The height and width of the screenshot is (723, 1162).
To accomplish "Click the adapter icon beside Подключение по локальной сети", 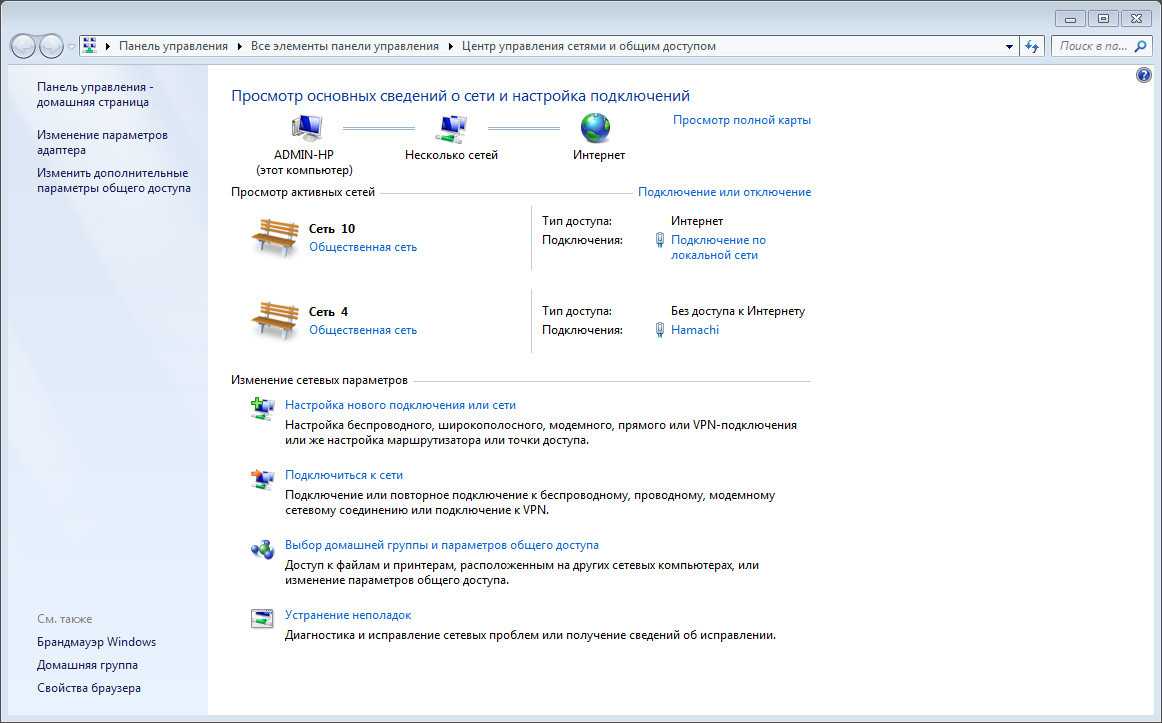I will pos(660,240).
